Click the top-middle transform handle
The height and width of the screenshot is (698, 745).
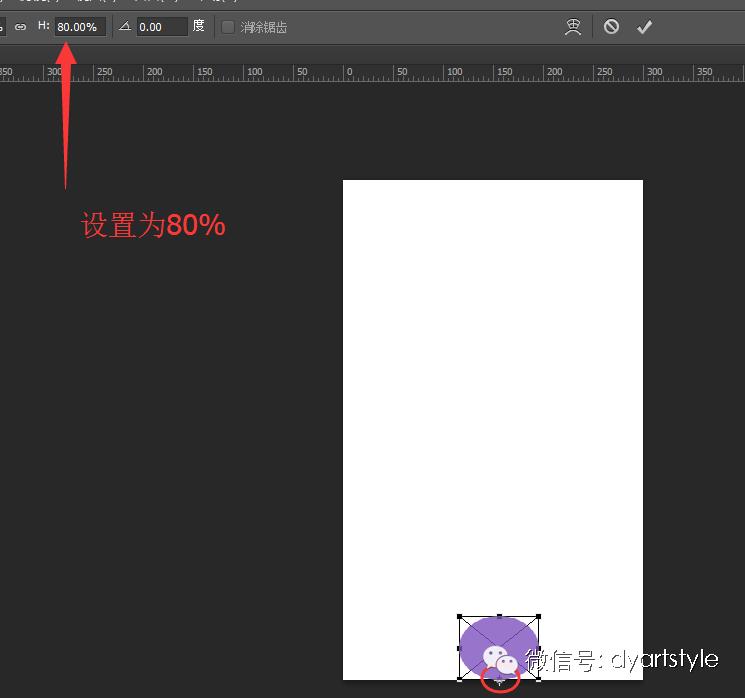499,617
